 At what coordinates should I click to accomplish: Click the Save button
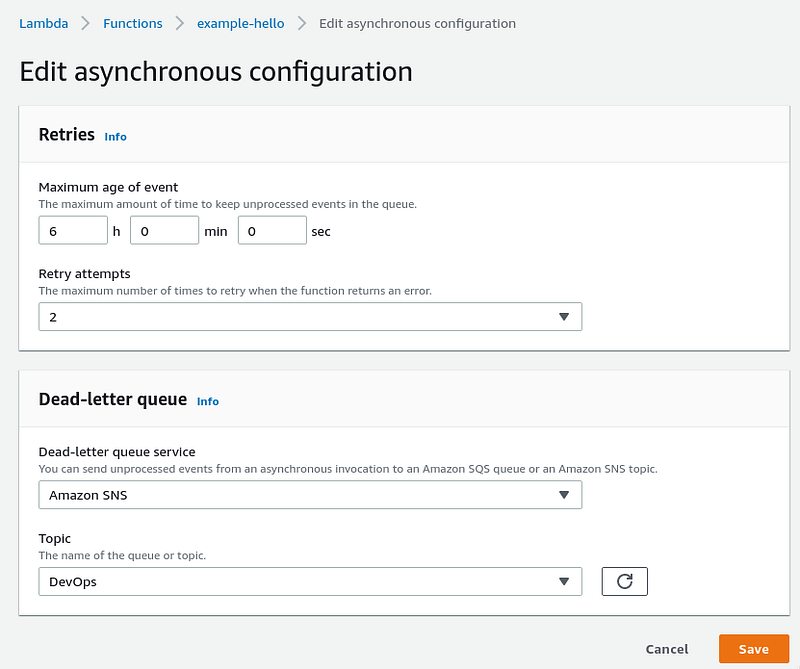pos(754,649)
